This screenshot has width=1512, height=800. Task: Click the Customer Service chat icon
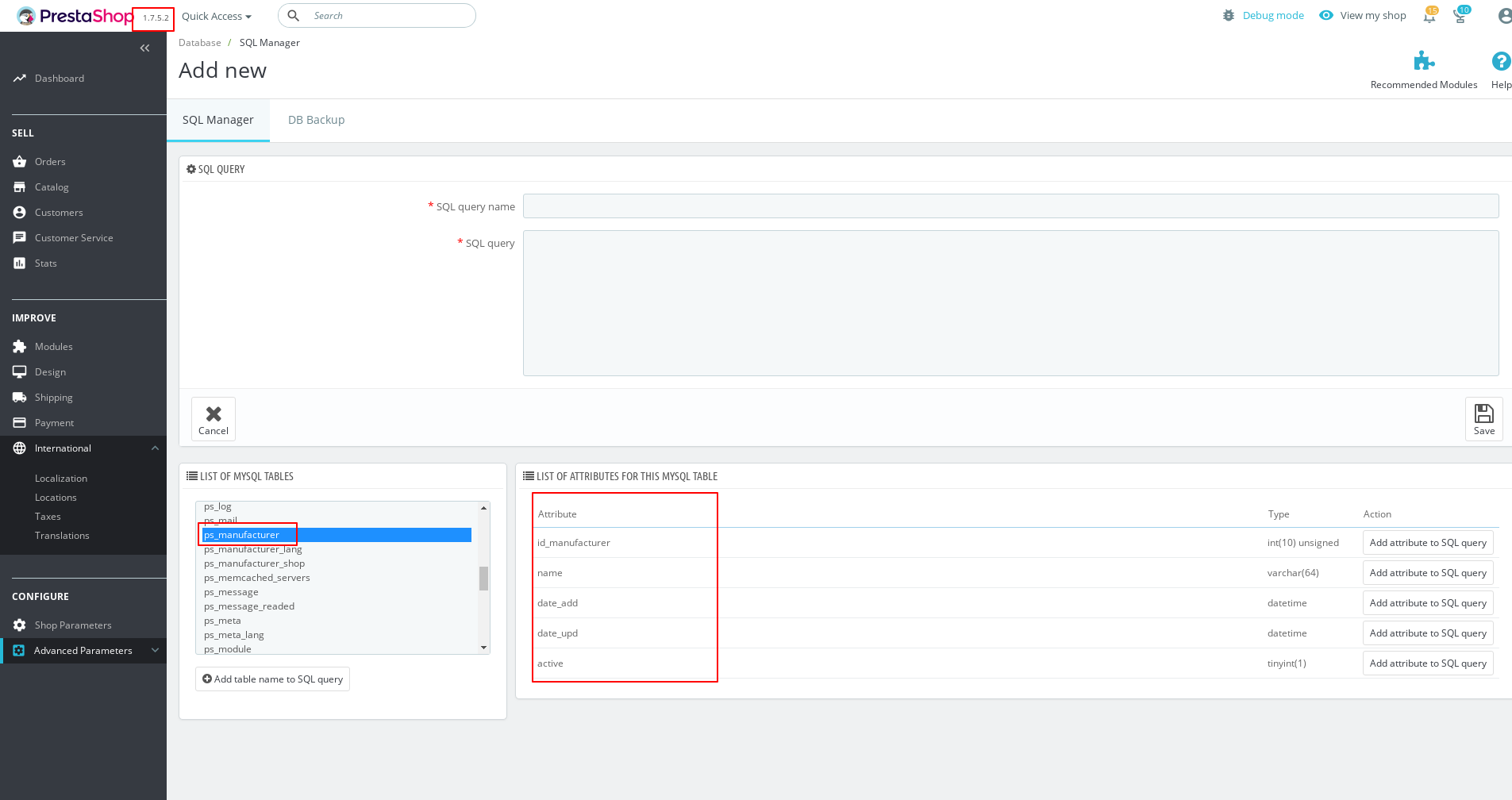[x=20, y=238]
